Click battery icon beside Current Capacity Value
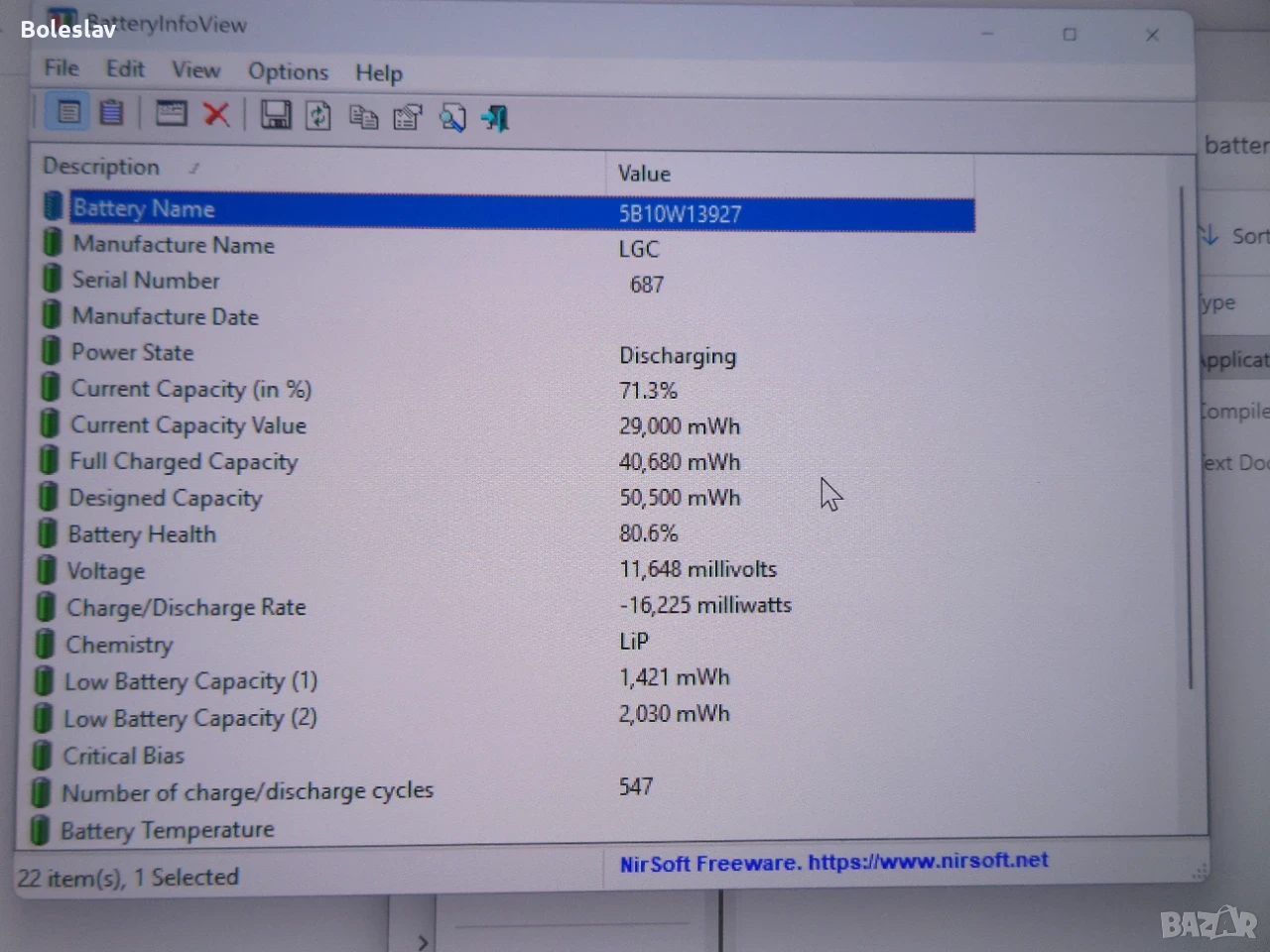The width and height of the screenshot is (1270, 952). point(49,424)
